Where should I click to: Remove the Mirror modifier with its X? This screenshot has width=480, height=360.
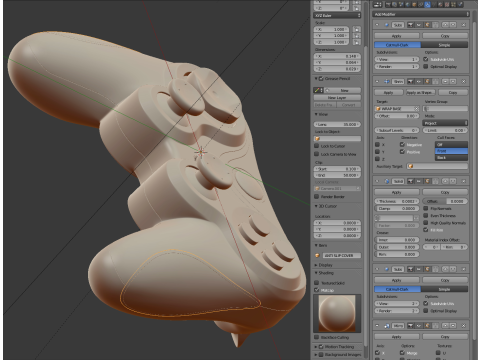click(x=464, y=325)
